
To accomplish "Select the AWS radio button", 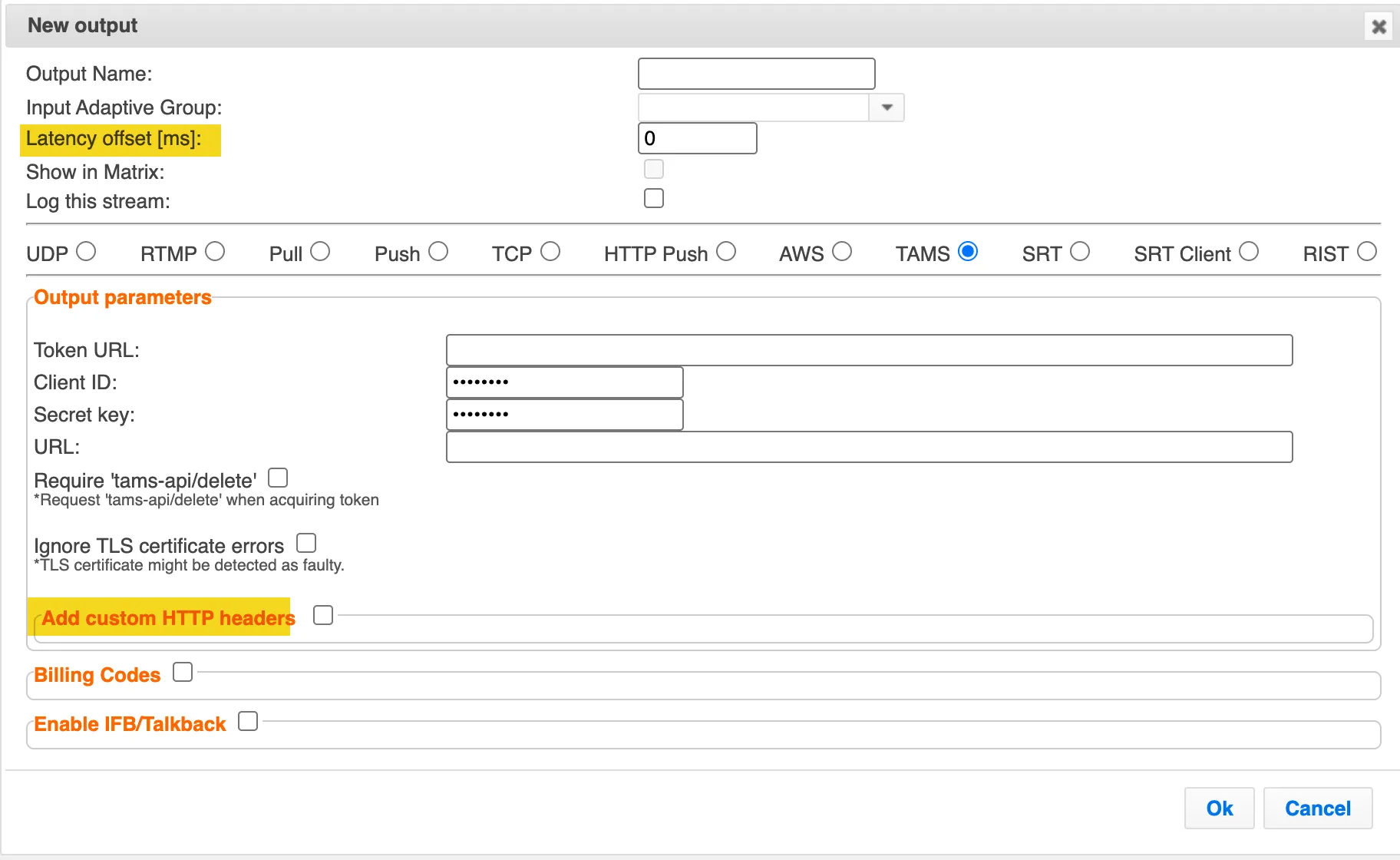I will pos(842,252).
